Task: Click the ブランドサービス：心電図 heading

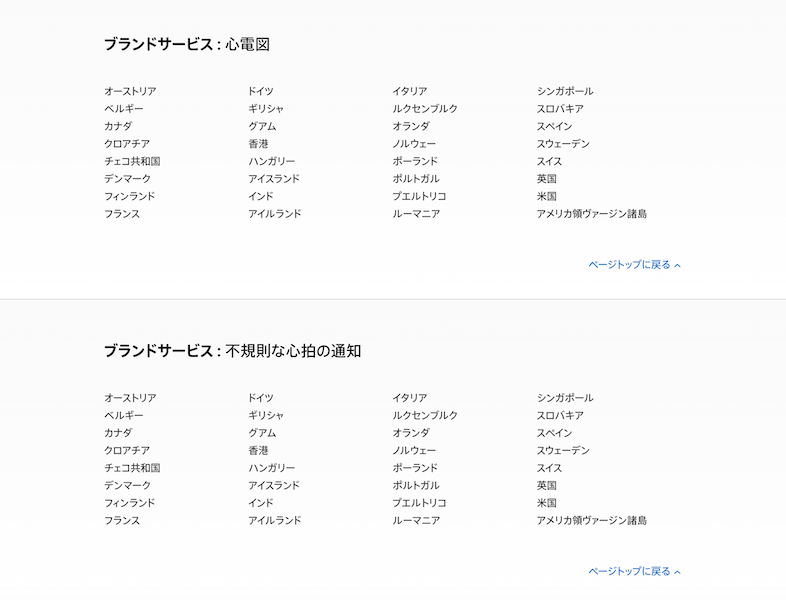Action: pos(187,44)
